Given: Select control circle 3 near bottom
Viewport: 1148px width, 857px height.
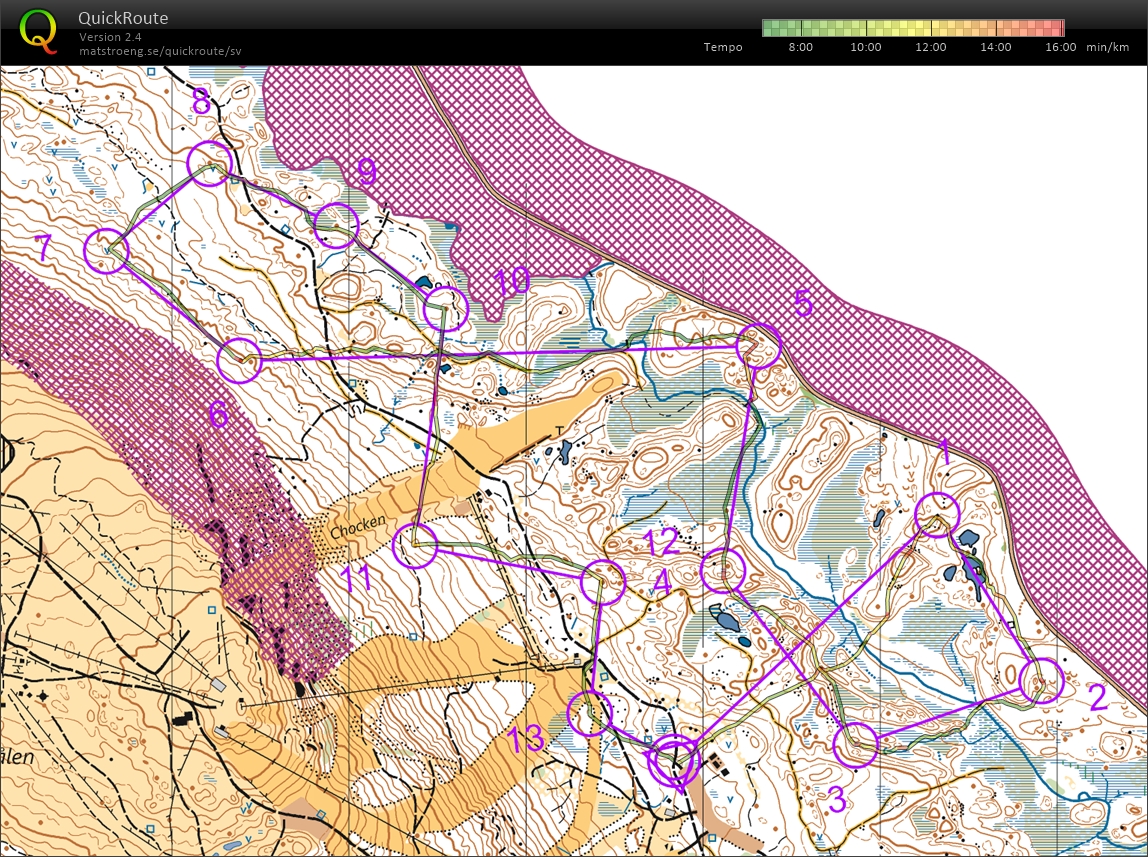Looking at the screenshot, I should pyautogui.click(x=855, y=745).
